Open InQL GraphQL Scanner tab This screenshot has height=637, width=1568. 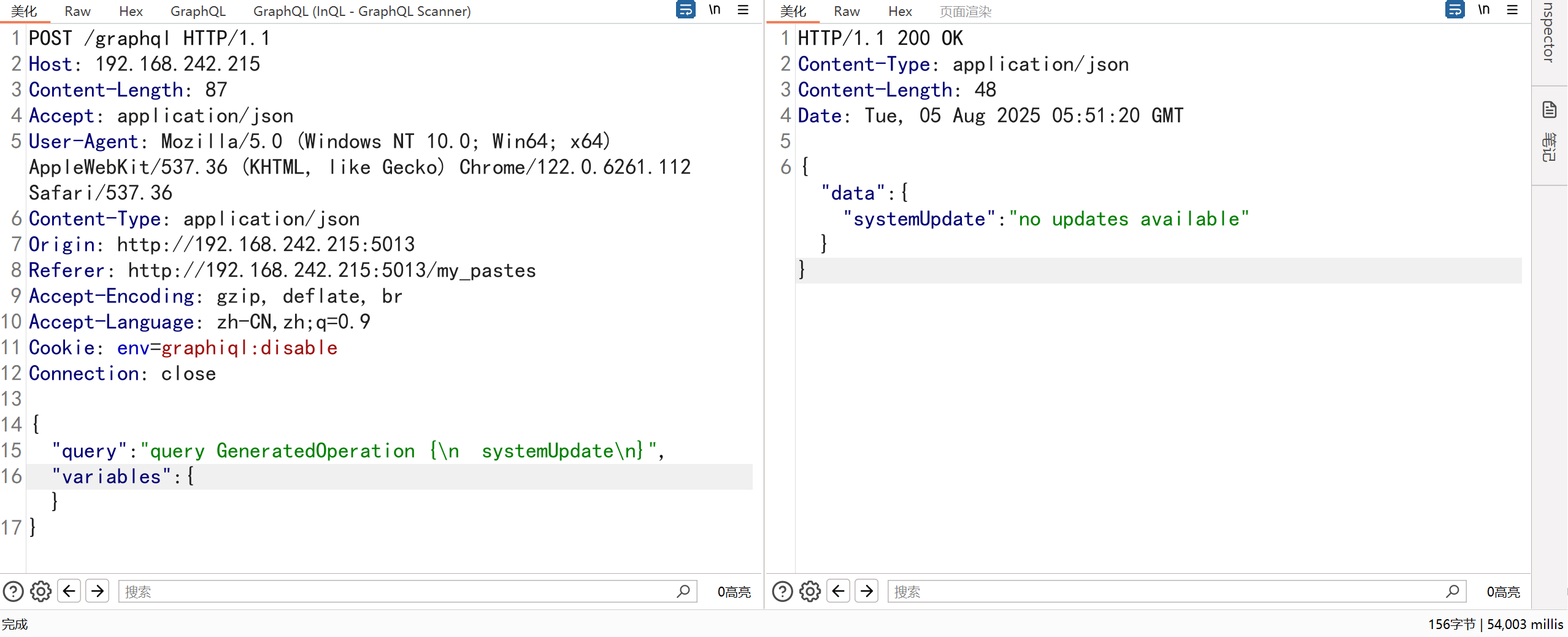(362, 12)
